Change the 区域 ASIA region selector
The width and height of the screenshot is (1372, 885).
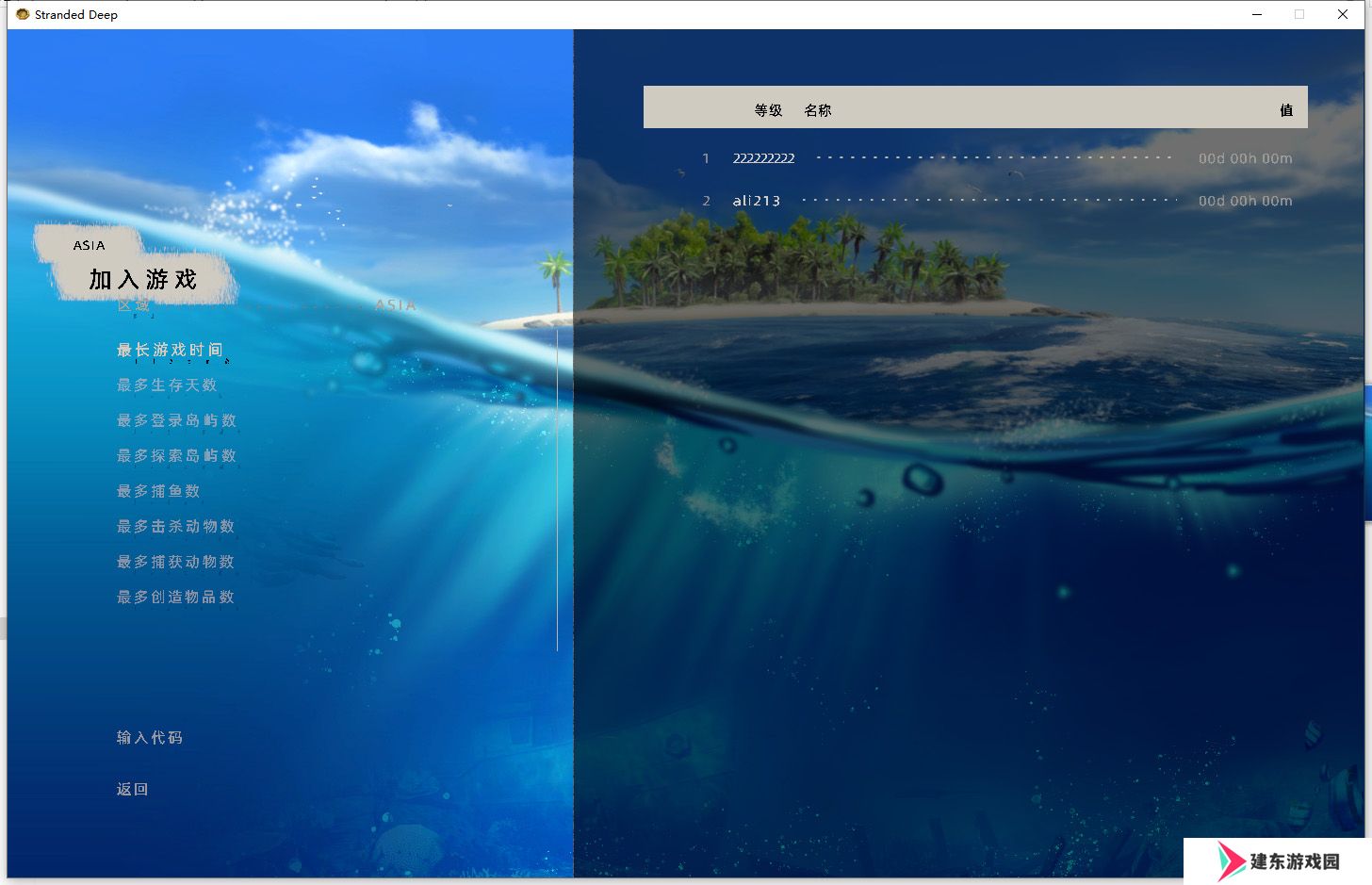267,305
